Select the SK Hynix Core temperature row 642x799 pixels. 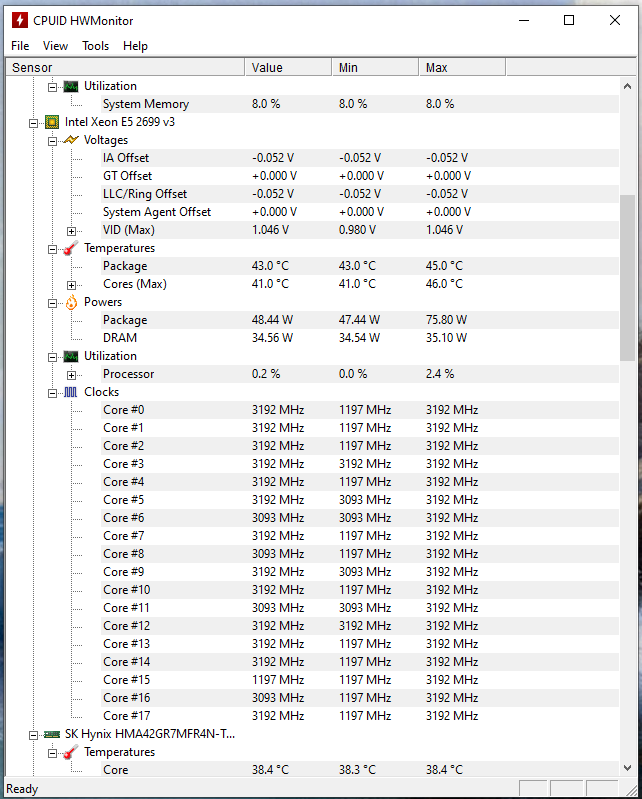coord(360,770)
